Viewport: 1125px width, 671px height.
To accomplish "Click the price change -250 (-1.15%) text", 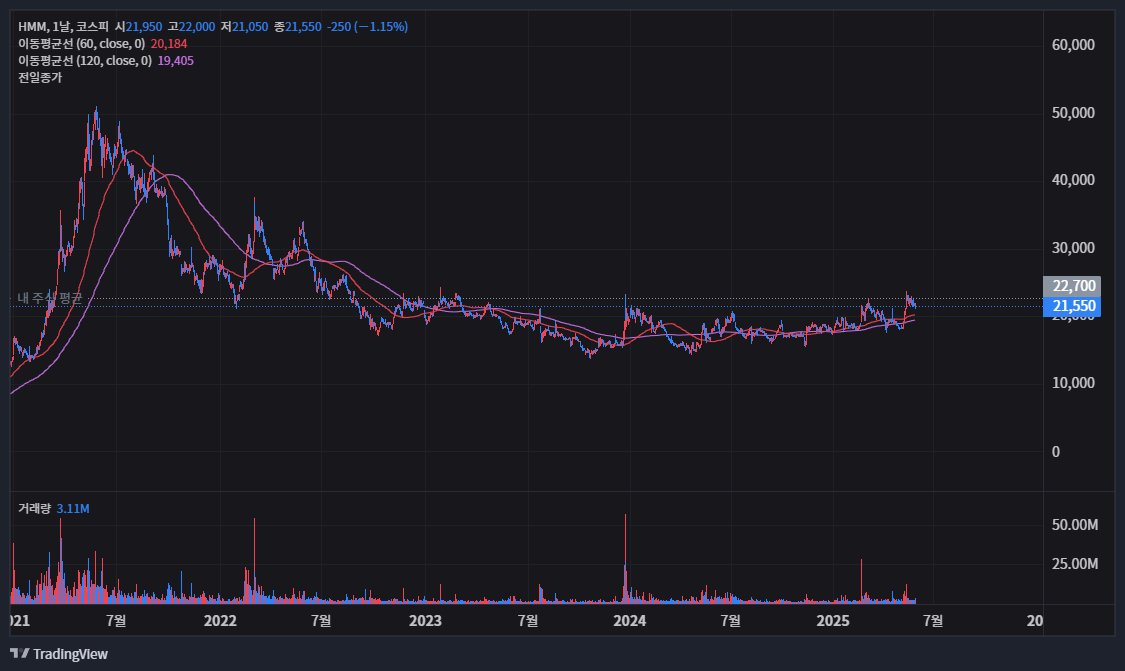I will tap(367, 27).
